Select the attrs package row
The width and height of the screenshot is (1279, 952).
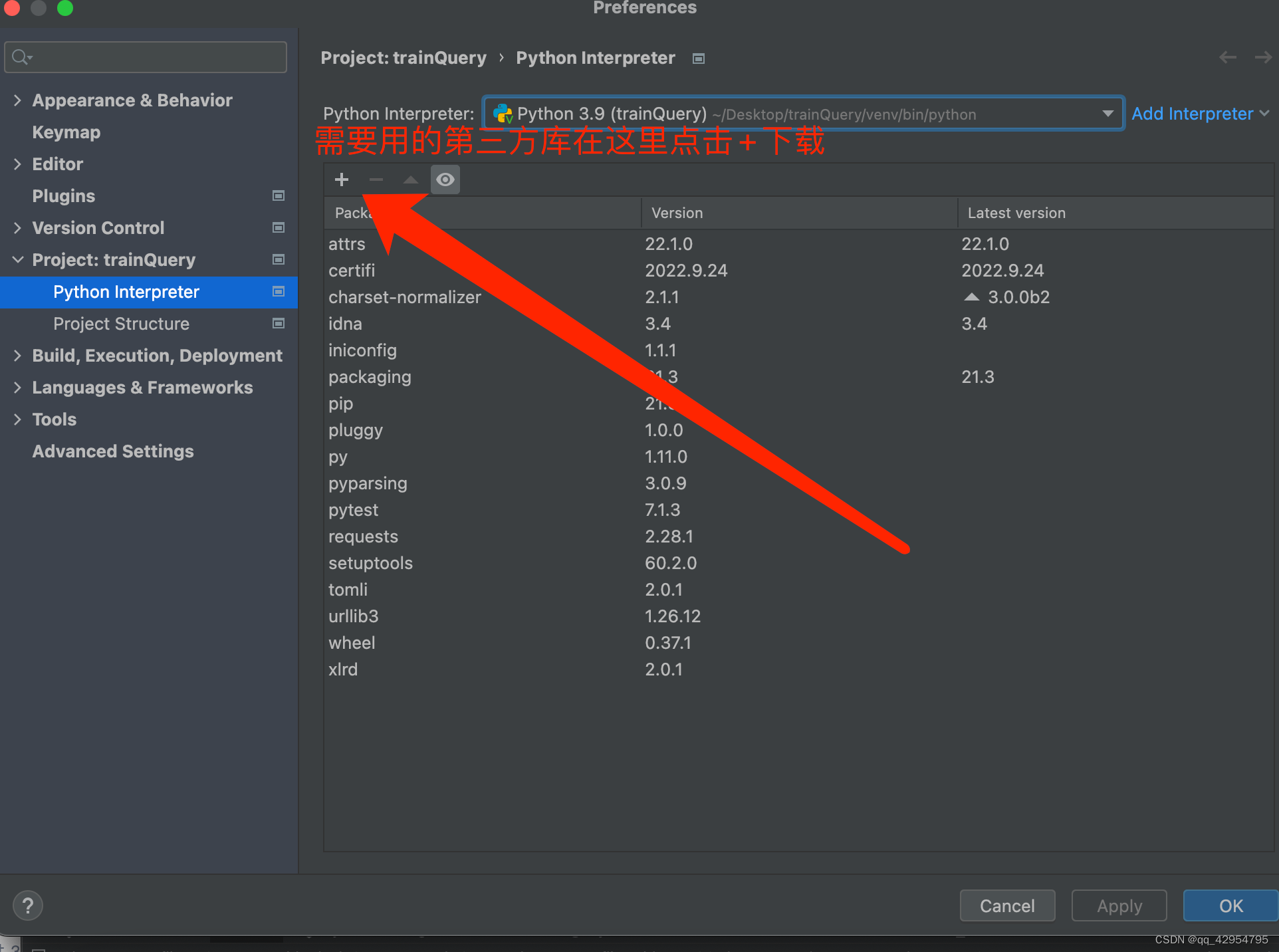[798, 244]
